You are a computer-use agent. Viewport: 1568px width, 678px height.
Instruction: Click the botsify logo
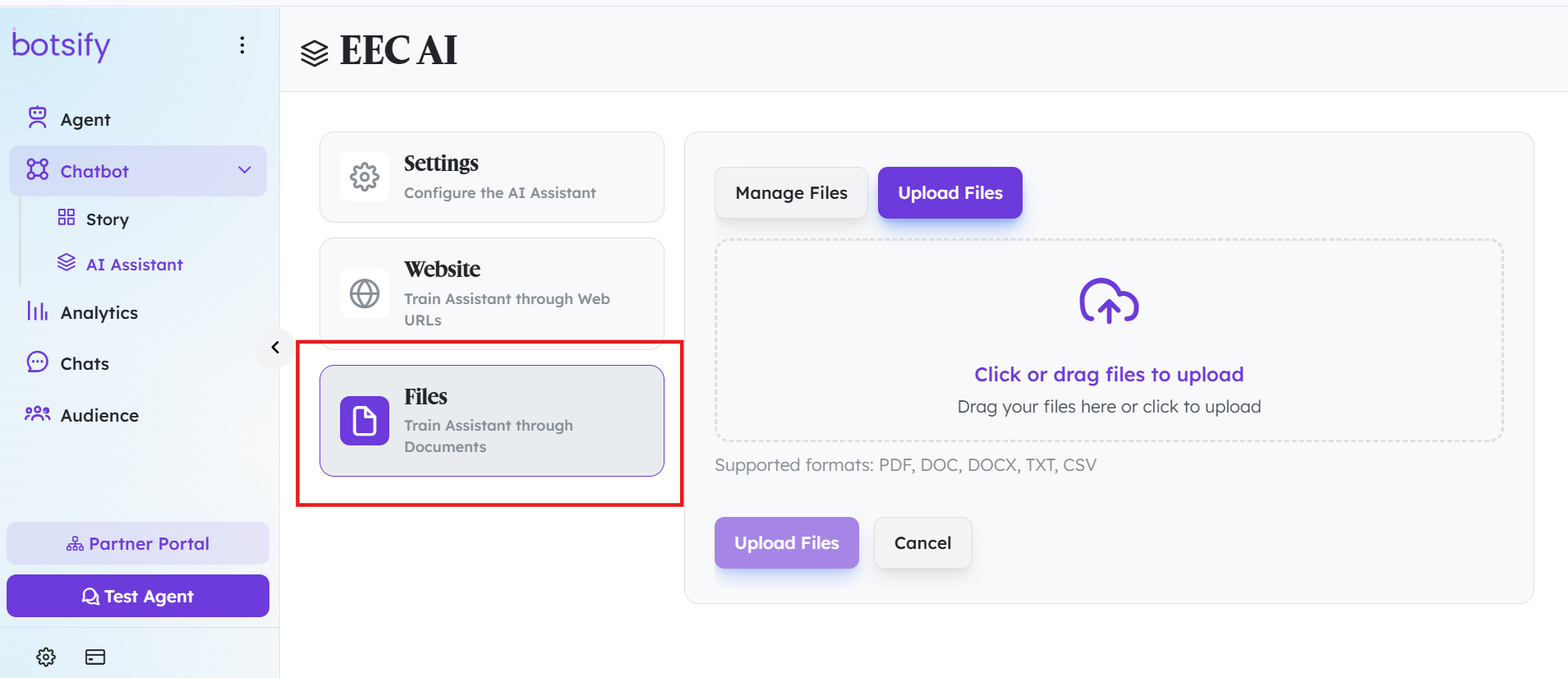pos(61,45)
